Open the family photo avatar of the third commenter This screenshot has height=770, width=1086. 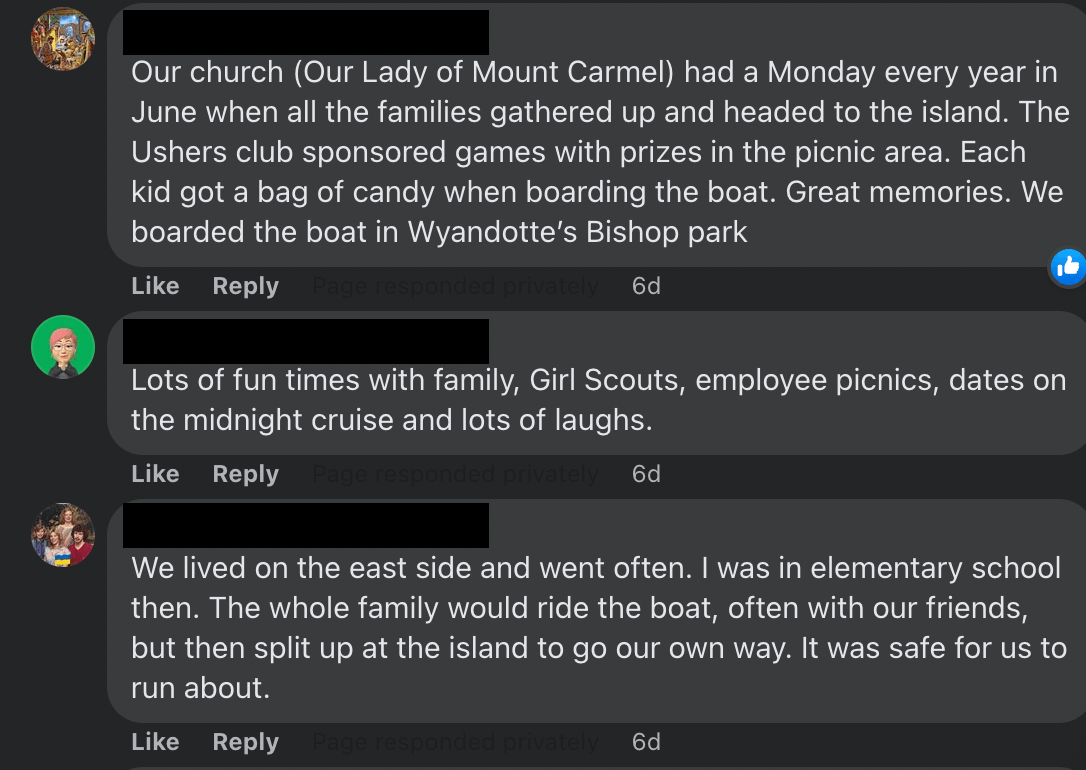tap(63, 534)
